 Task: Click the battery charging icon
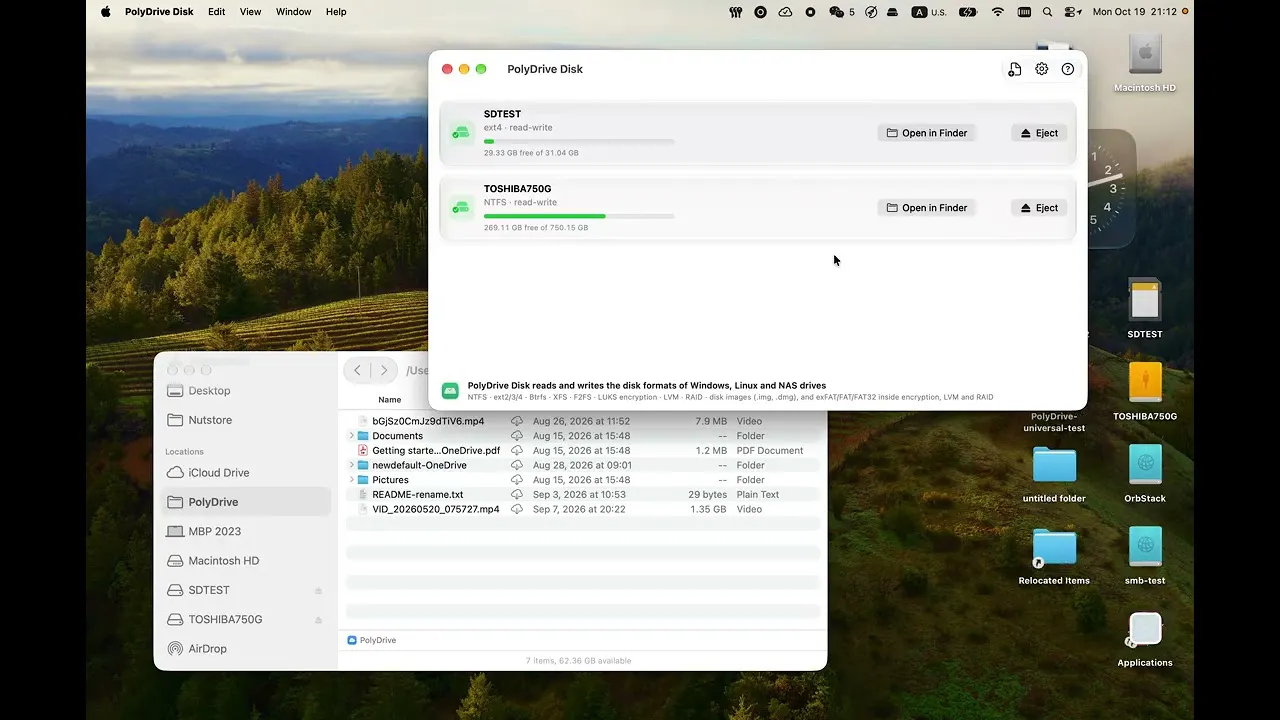967,12
